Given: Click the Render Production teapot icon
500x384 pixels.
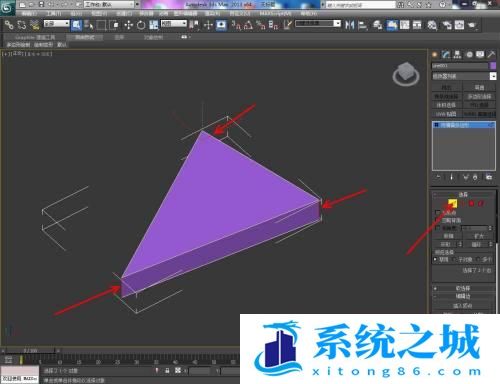Looking at the screenshot, I should (x=472, y=25).
